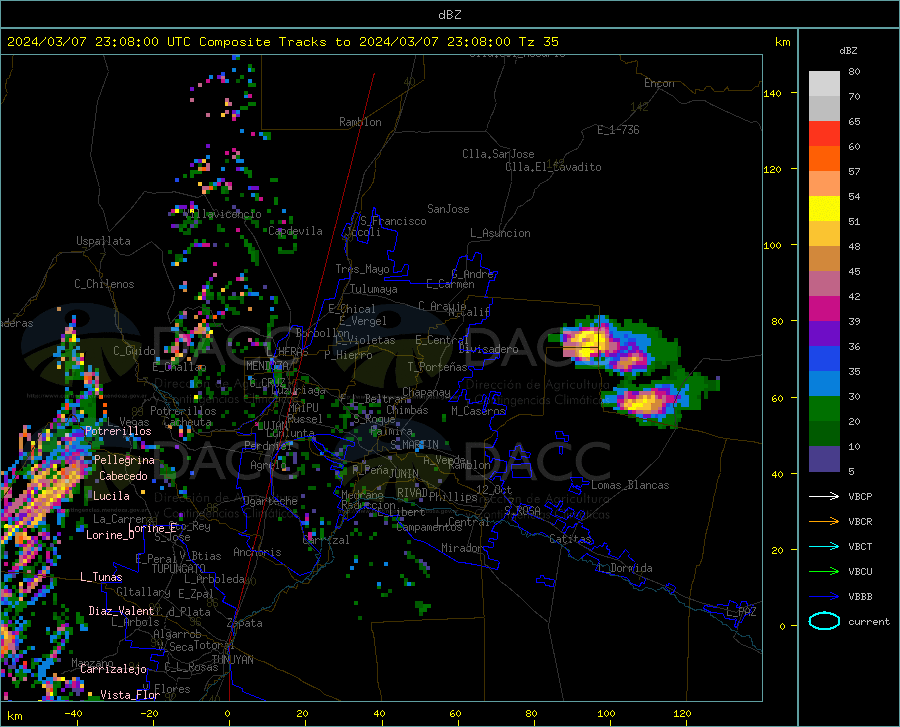Click the Tres_Mayo map label

tap(362, 269)
